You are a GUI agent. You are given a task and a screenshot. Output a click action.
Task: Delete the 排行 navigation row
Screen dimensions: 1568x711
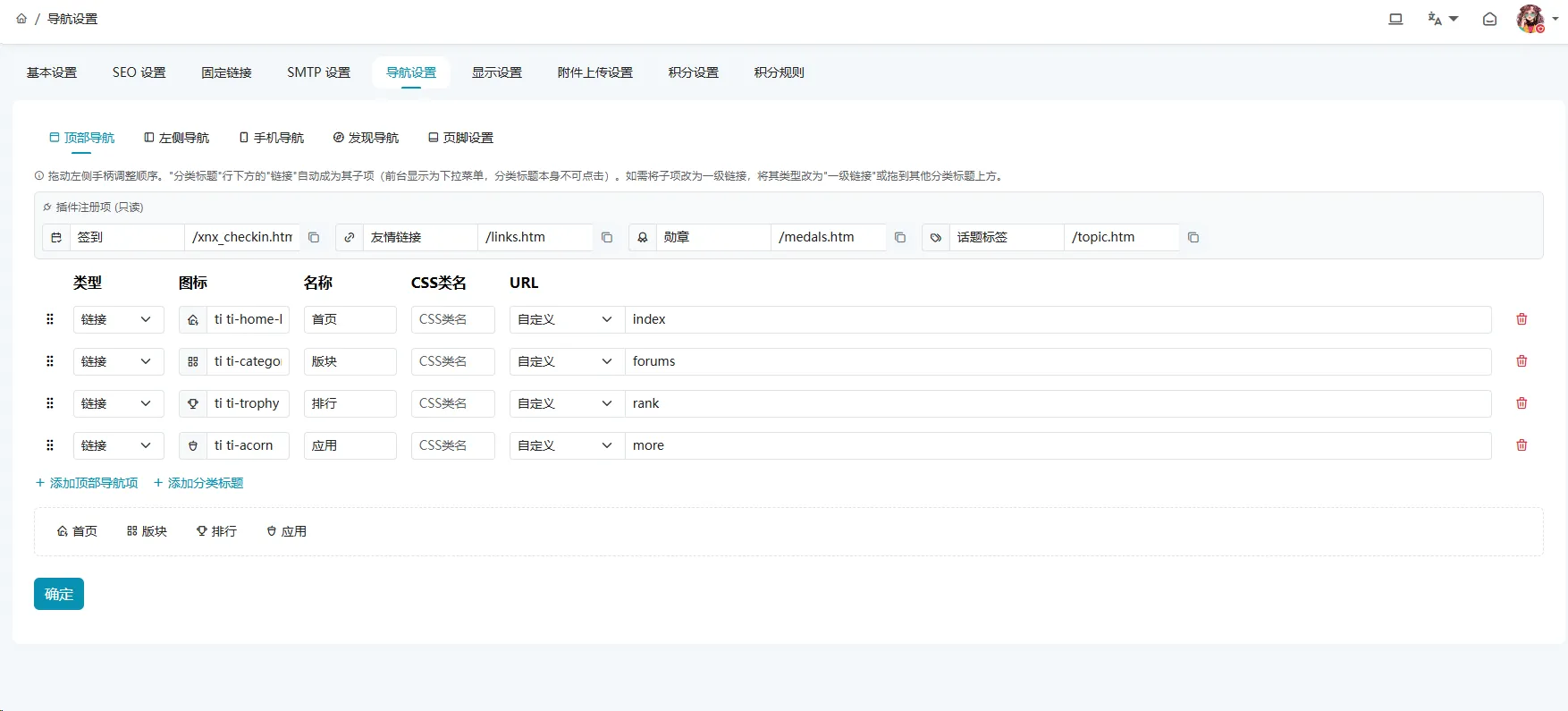(1522, 403)
